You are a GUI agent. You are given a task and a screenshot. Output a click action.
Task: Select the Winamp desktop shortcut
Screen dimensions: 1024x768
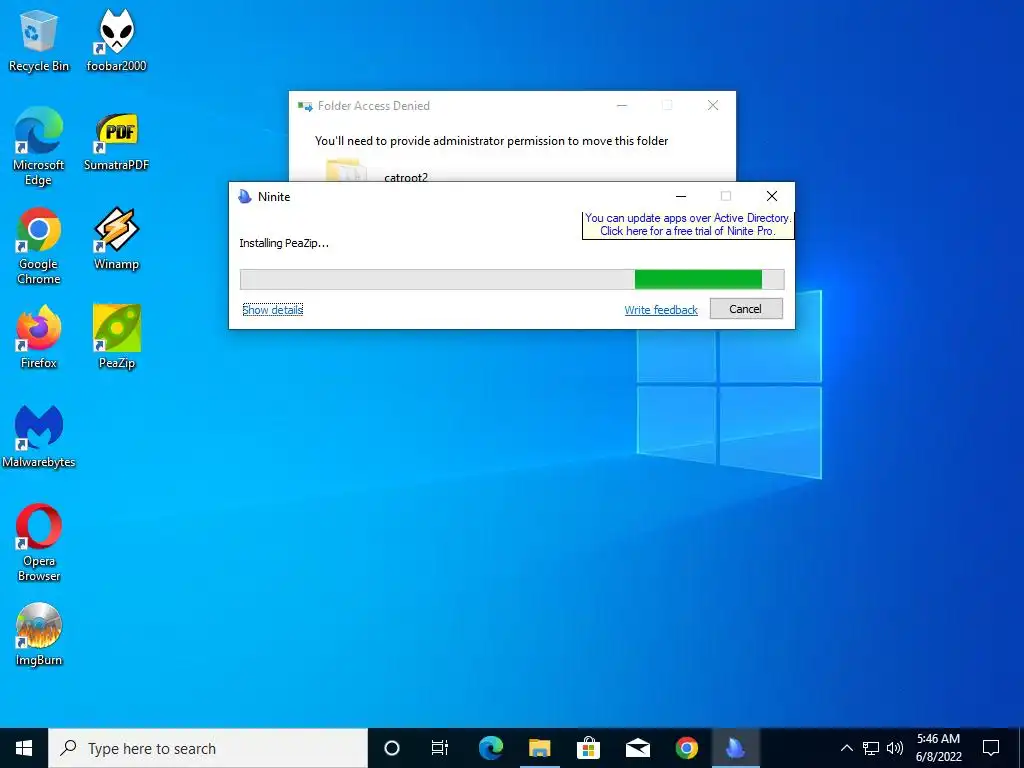tap(116, 238)
